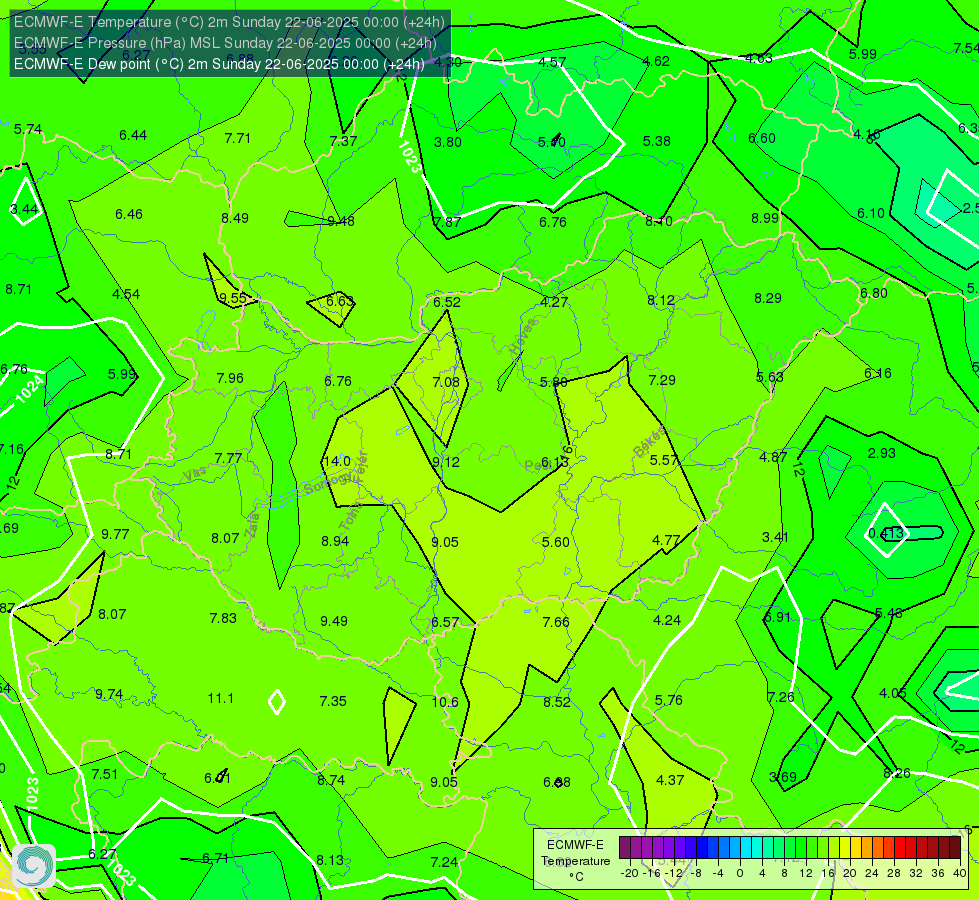
Task: Click the dew point value 10.6
Action: point(445,702)
